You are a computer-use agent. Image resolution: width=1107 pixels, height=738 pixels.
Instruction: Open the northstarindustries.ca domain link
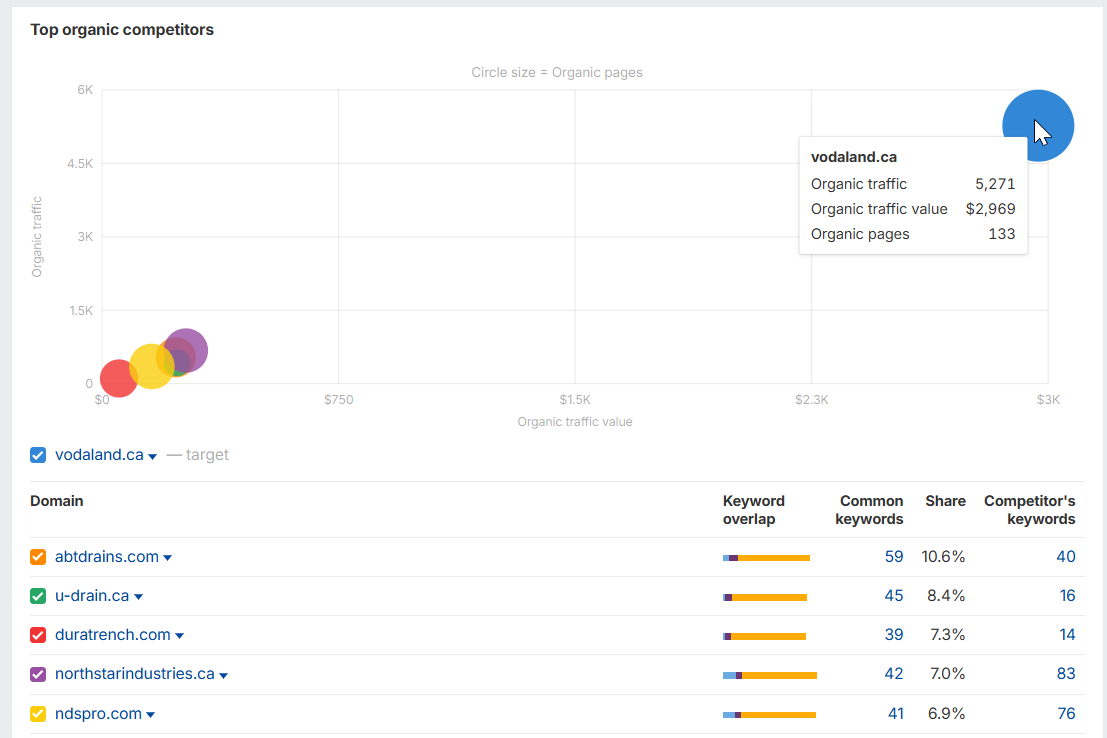(x=135, y=674)
